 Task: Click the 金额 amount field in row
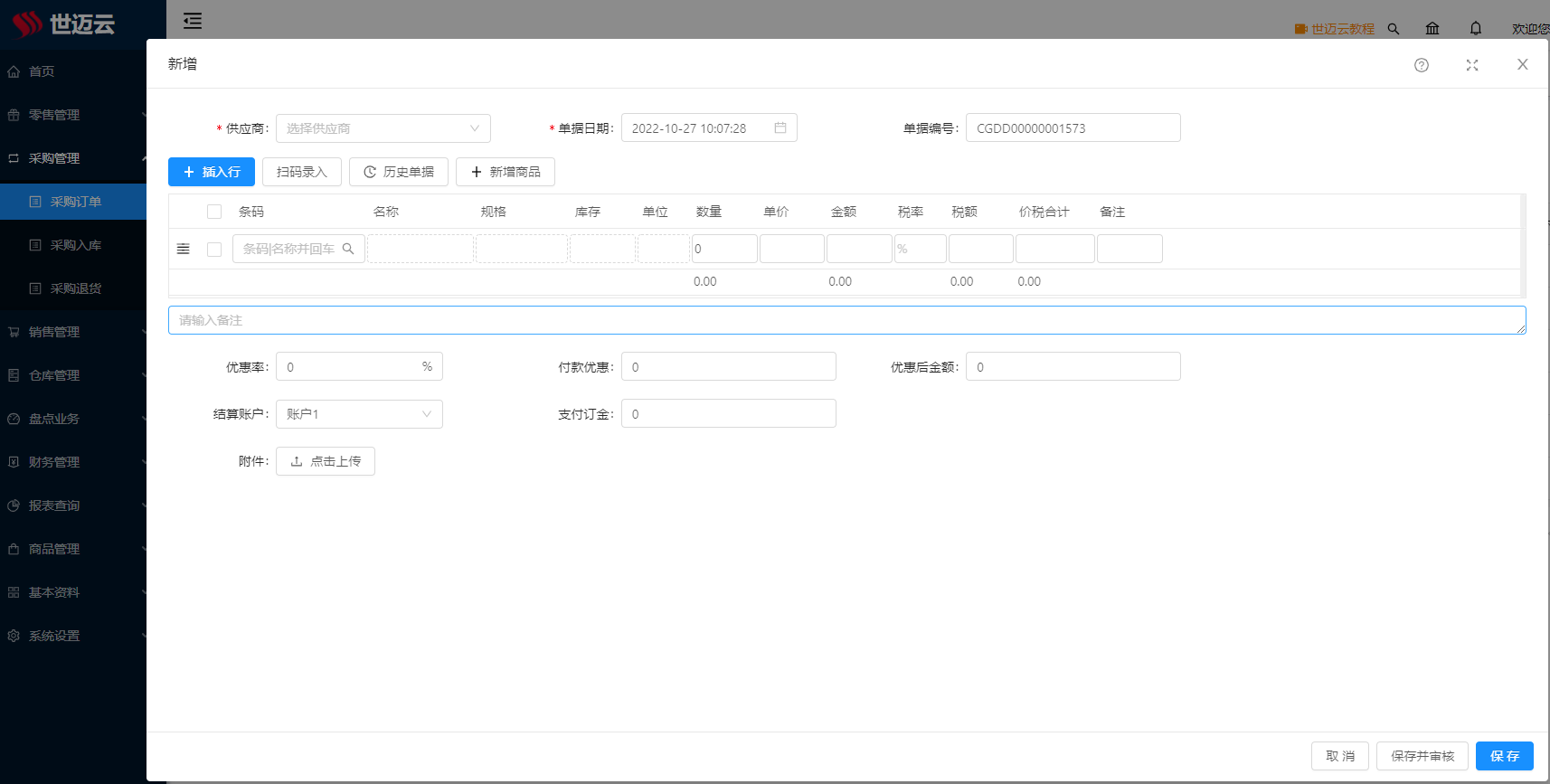[x=859, y=249]
